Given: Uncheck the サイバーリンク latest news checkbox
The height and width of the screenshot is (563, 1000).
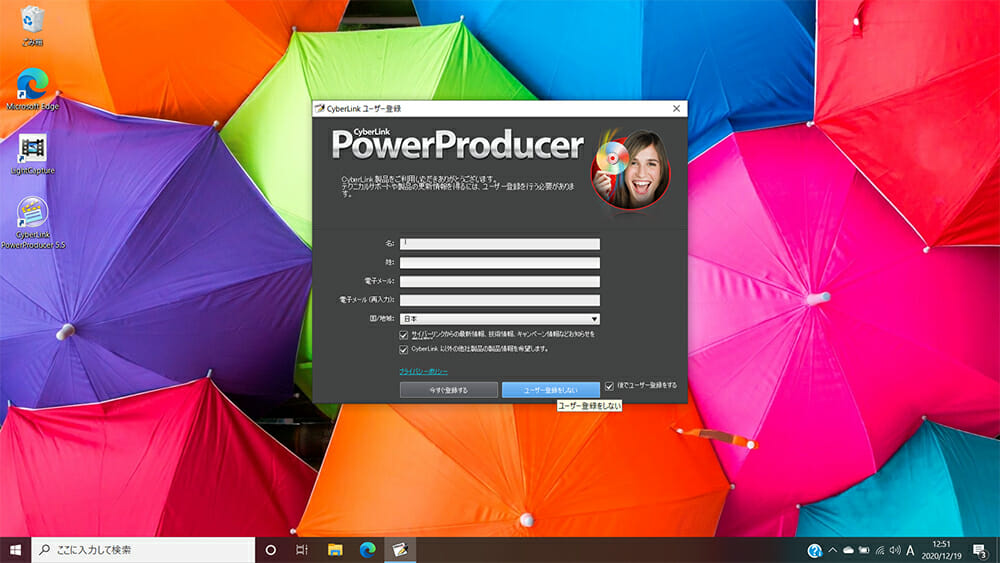Looking at the screenshot, I should pyautogui.click(x=404, y=335).
